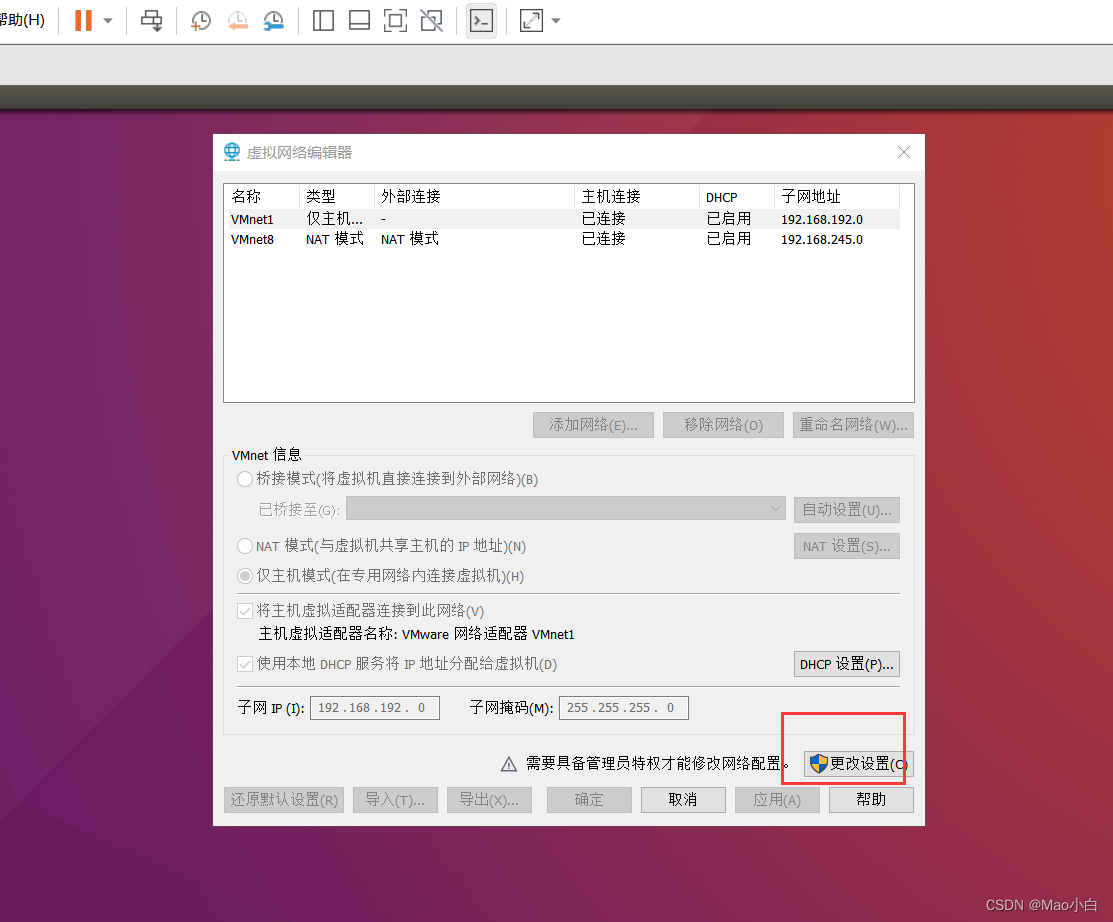The height and width of the screenshot is (922, 1113).
Task: Click the 导出(X)... button
Action: (489, 800)
